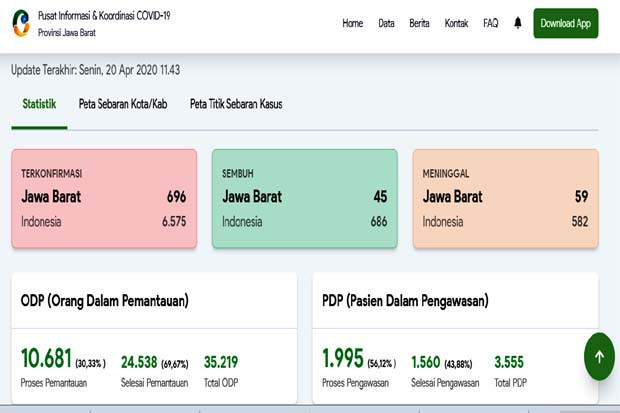Switch to Peta Sebaran Kota/Kab tab
620x413 pixels.
tap(123, 104)
